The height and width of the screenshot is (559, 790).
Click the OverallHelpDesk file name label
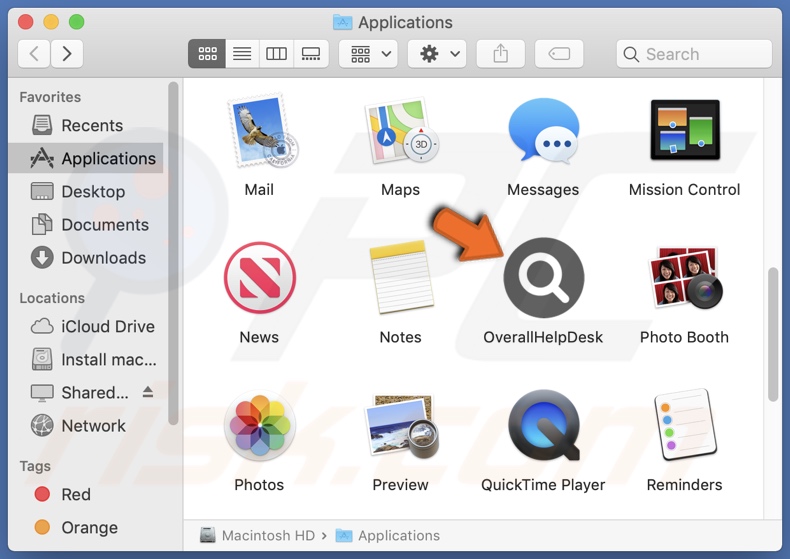tap(543, 337)
